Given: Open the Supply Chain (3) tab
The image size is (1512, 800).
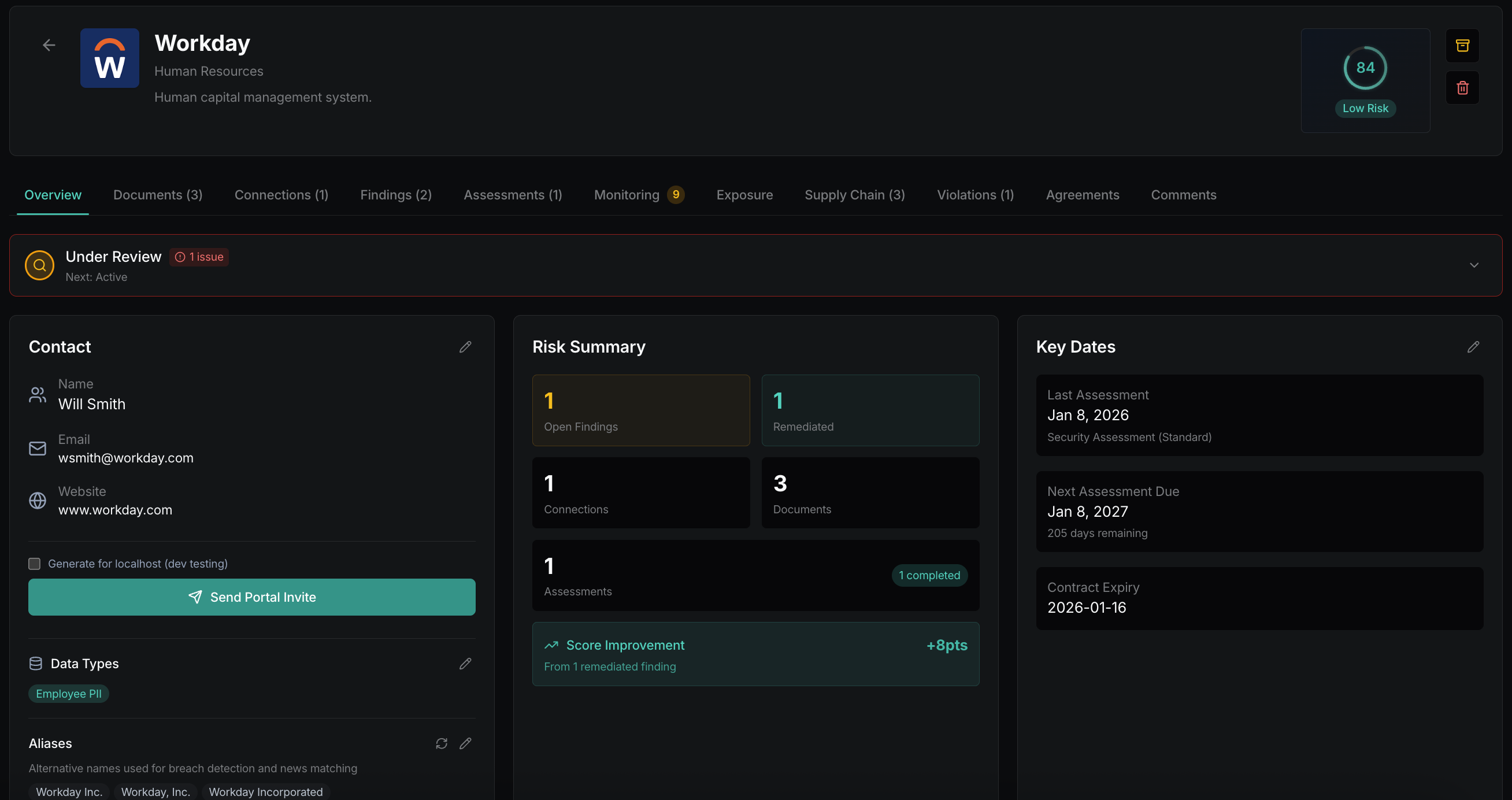Looking at the screenshot, I should [855, 195].
